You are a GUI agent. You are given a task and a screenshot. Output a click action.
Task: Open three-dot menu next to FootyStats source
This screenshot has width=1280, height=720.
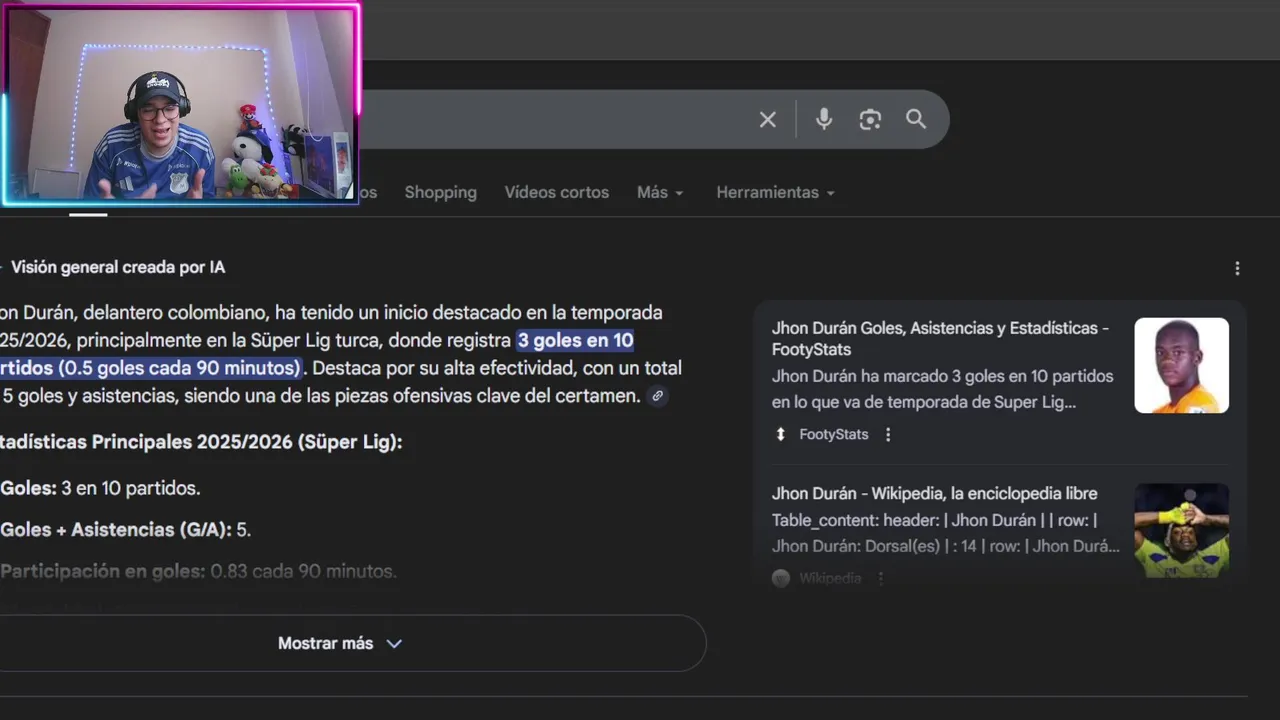[x=888, y=434]
